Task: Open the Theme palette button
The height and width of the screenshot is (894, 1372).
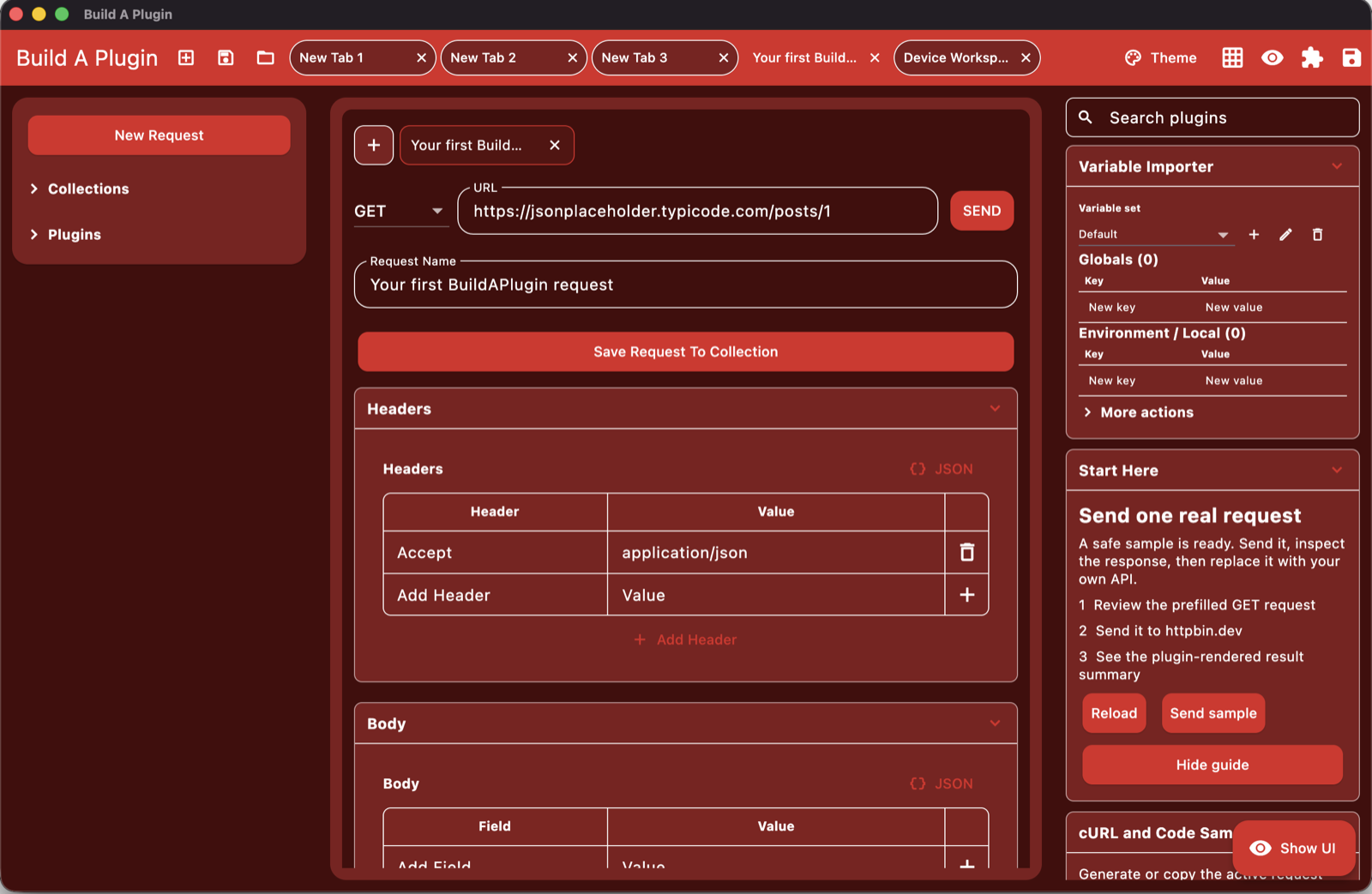Action: pos(1161,57)
